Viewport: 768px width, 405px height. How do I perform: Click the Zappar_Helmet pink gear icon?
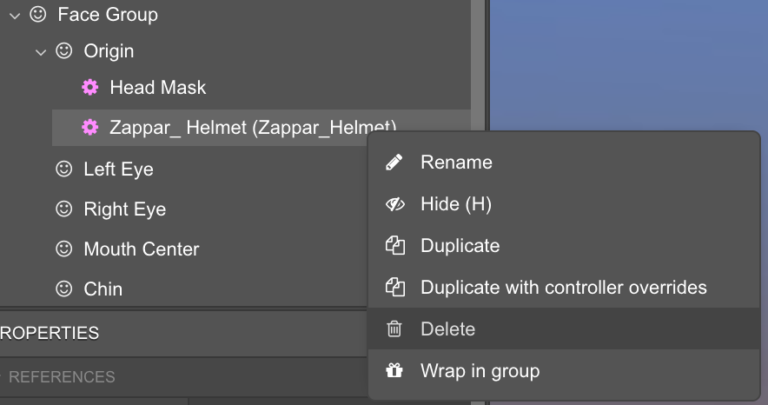pos(90,127)
